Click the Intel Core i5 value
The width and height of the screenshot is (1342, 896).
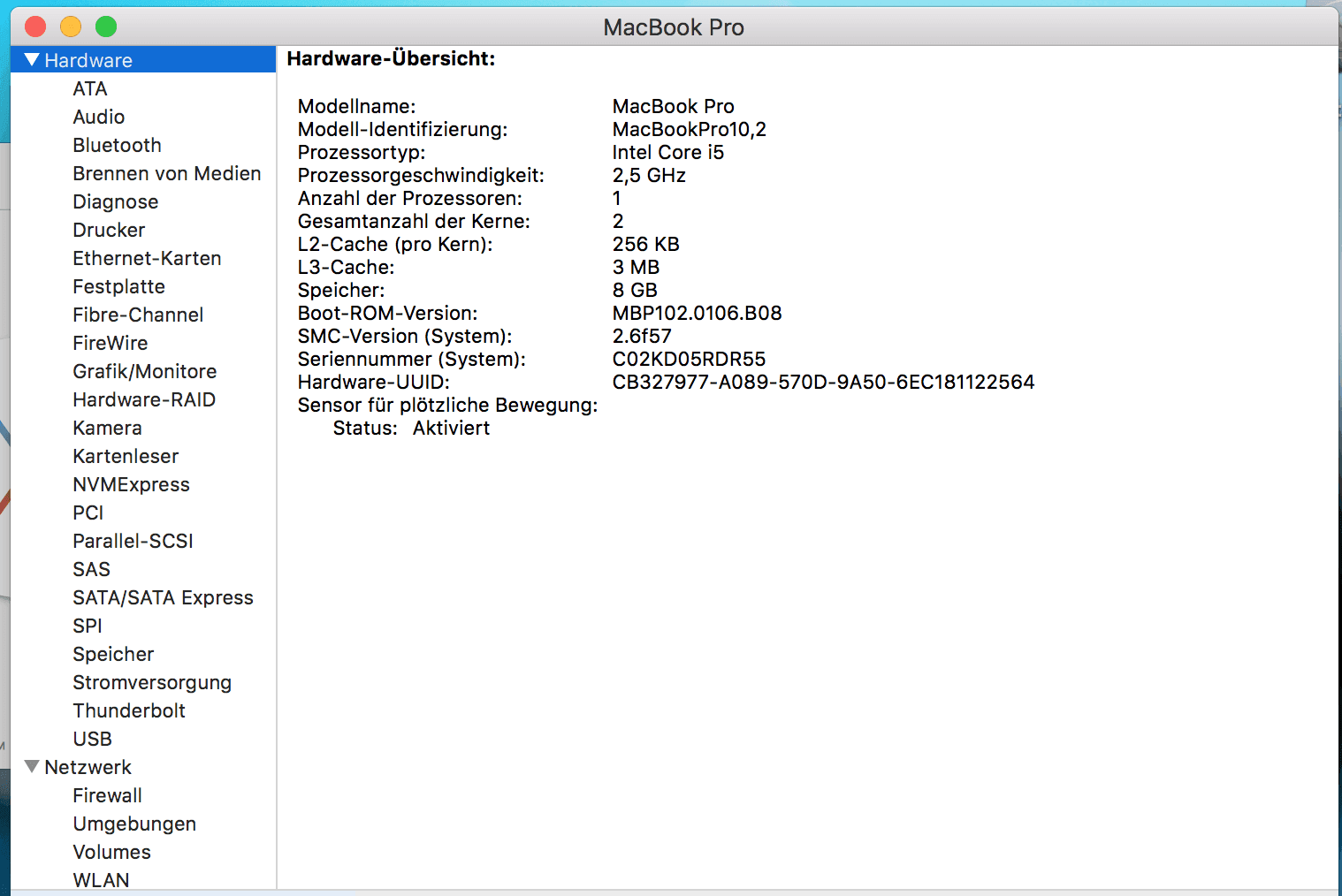point(667,152)
